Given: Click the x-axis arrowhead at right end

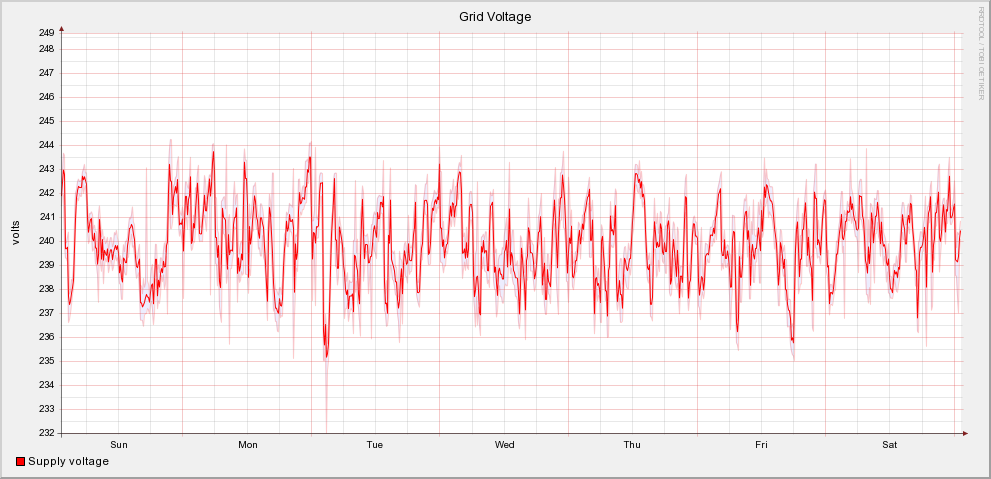Looking at the screenshot, I should [965, 433].
